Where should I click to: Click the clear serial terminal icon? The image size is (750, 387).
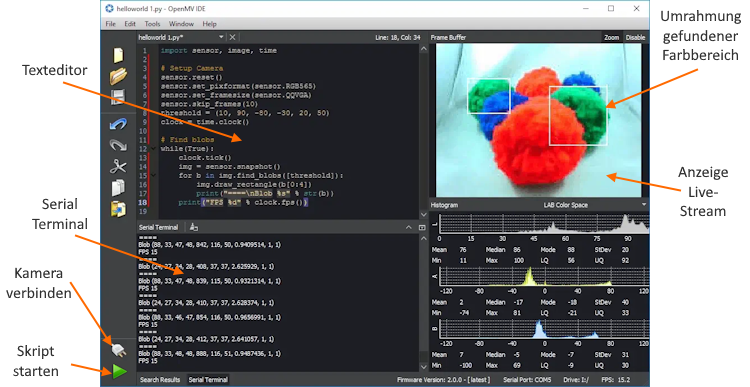[x=194, y=227]
